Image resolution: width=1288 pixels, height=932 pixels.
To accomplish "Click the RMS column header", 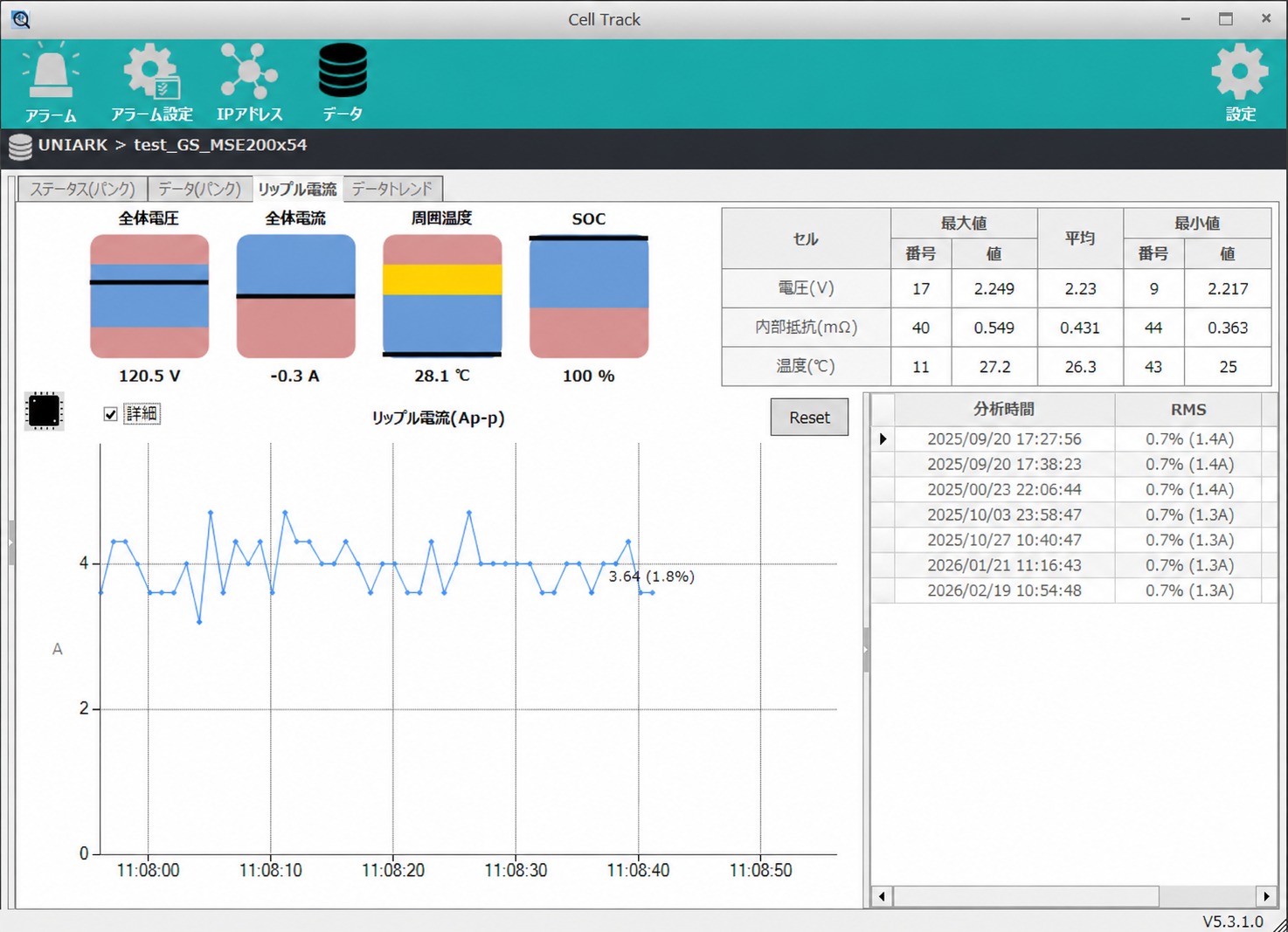I will [x=1188, y=410].
